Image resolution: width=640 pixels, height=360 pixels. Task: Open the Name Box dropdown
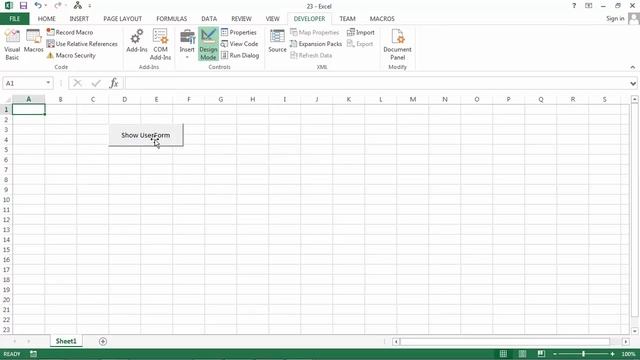tap(48, 83)
